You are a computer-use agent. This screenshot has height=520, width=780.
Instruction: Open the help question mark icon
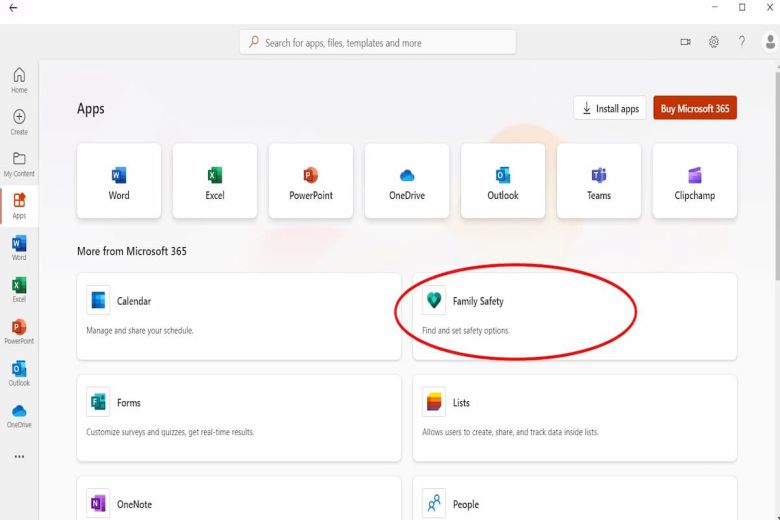click(x=742, y=42)
